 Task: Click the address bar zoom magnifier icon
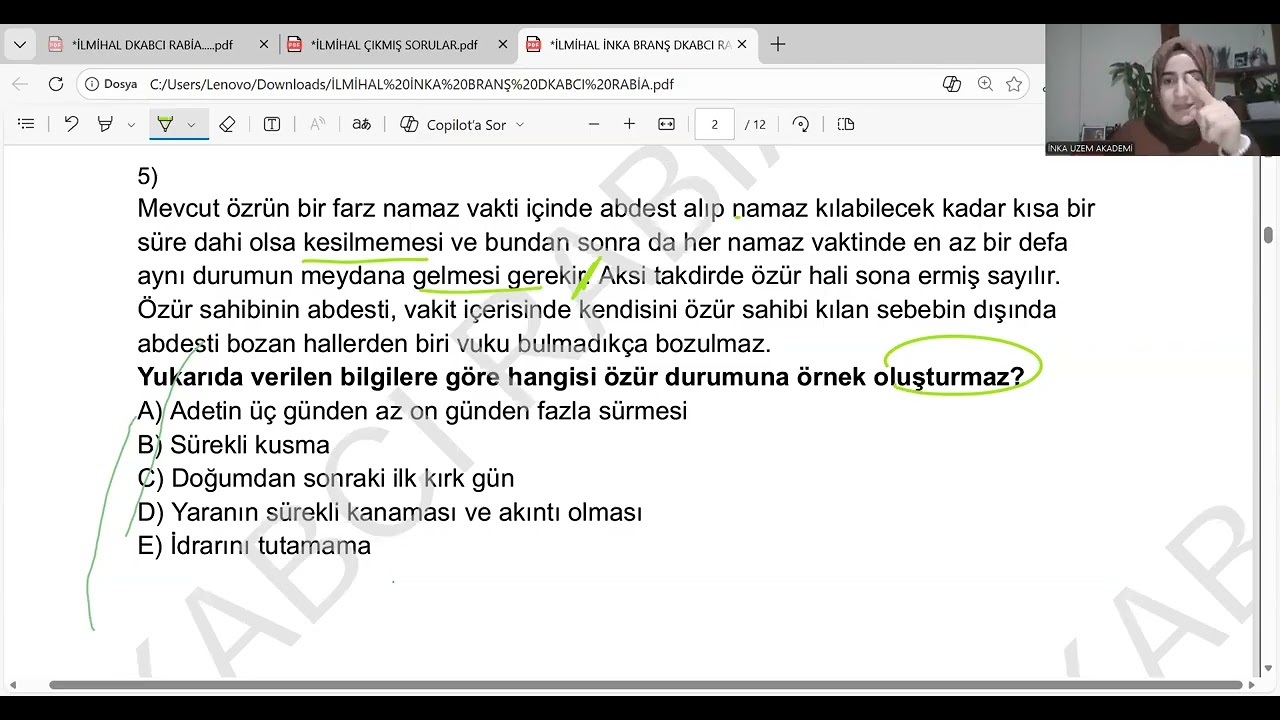[985, 84]
